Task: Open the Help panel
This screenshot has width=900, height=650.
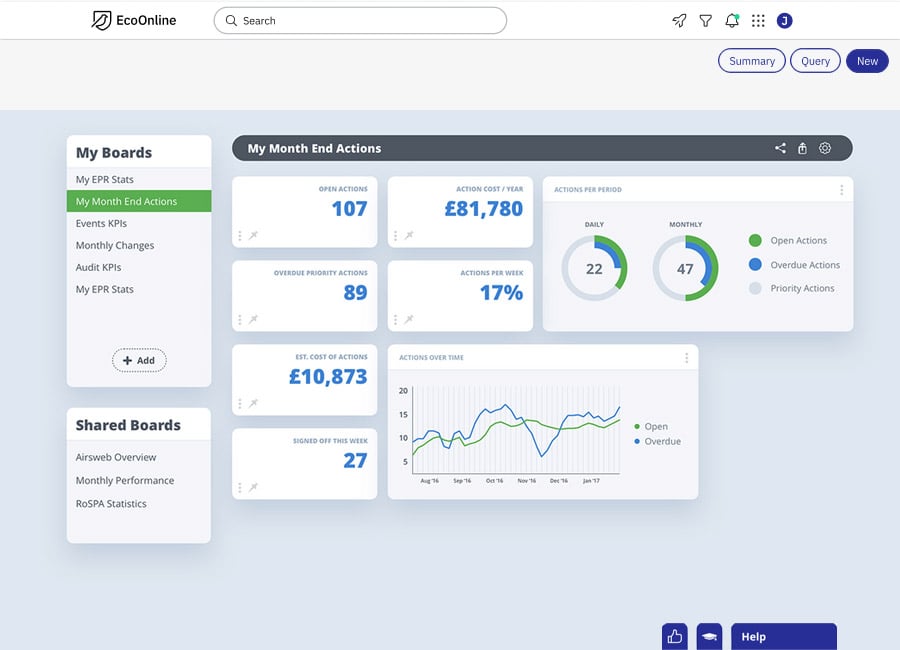Action: 783,636
